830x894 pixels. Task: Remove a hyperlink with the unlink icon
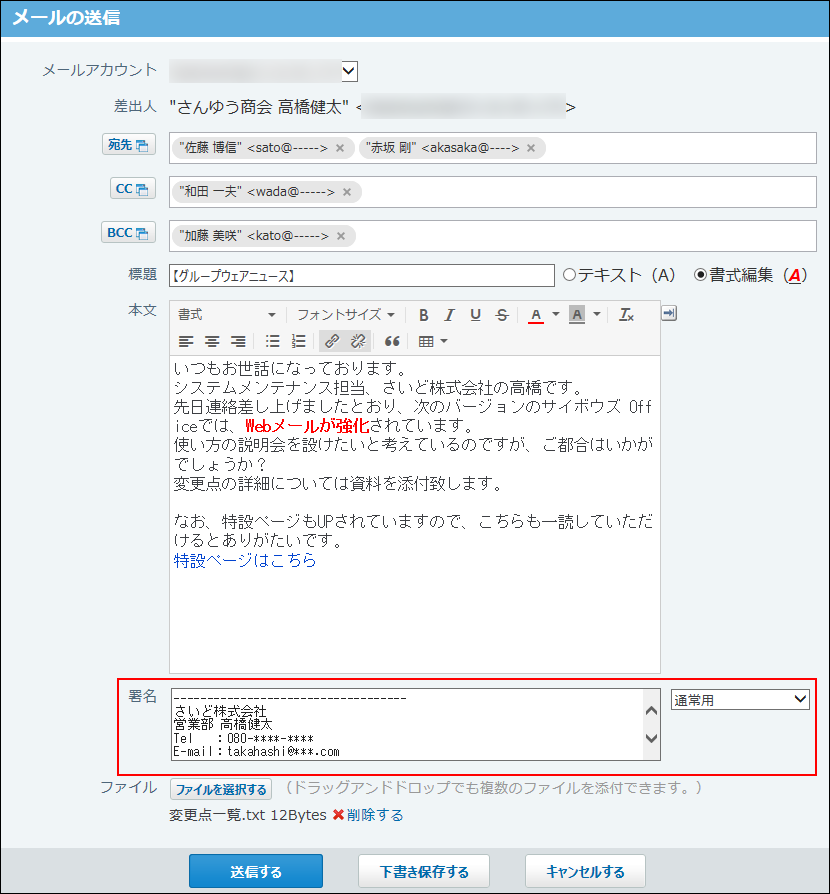358,341
